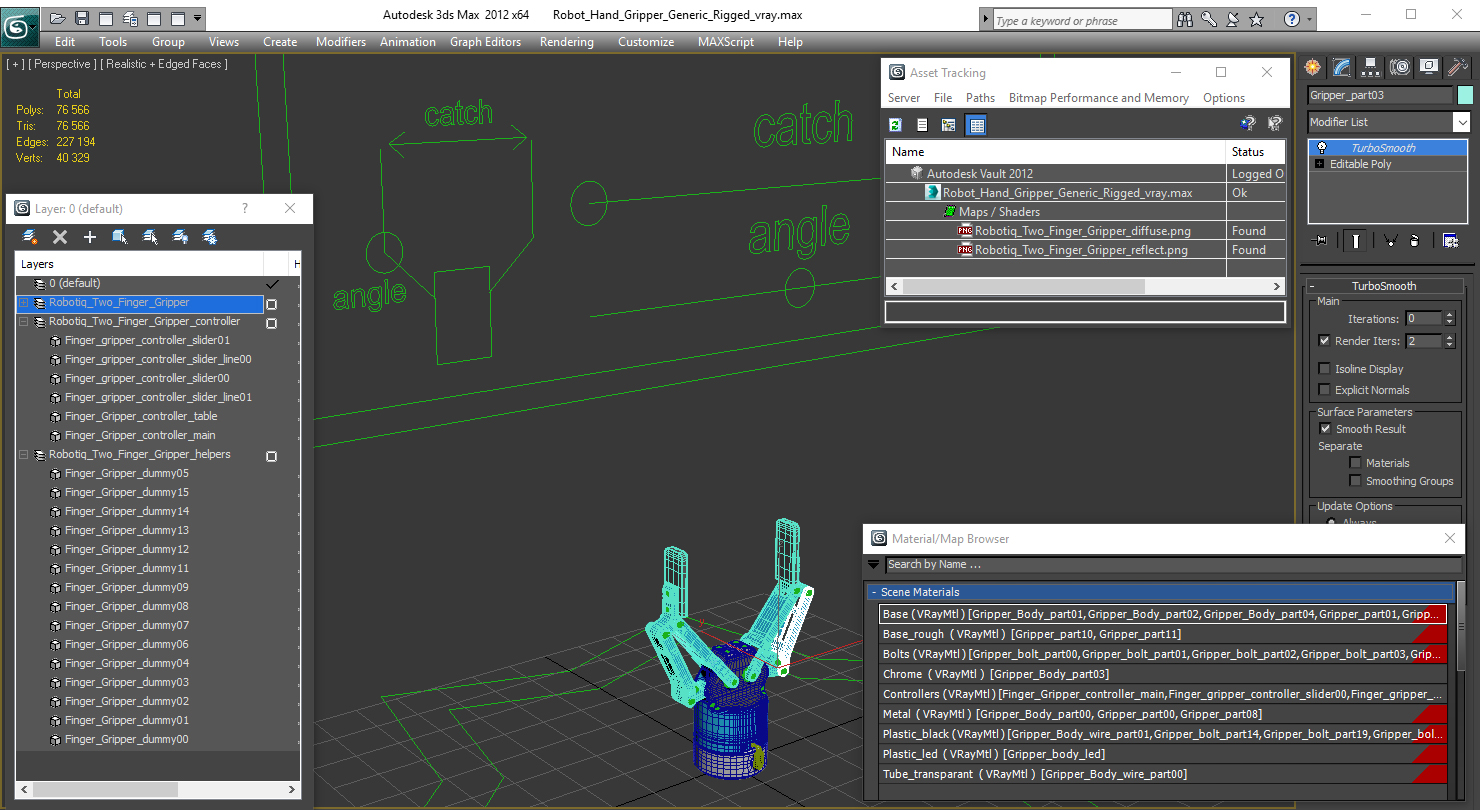Viewport: 1480px width, 810px height.
Task: Open the Edit menu
Action: (x=65, y=42)
